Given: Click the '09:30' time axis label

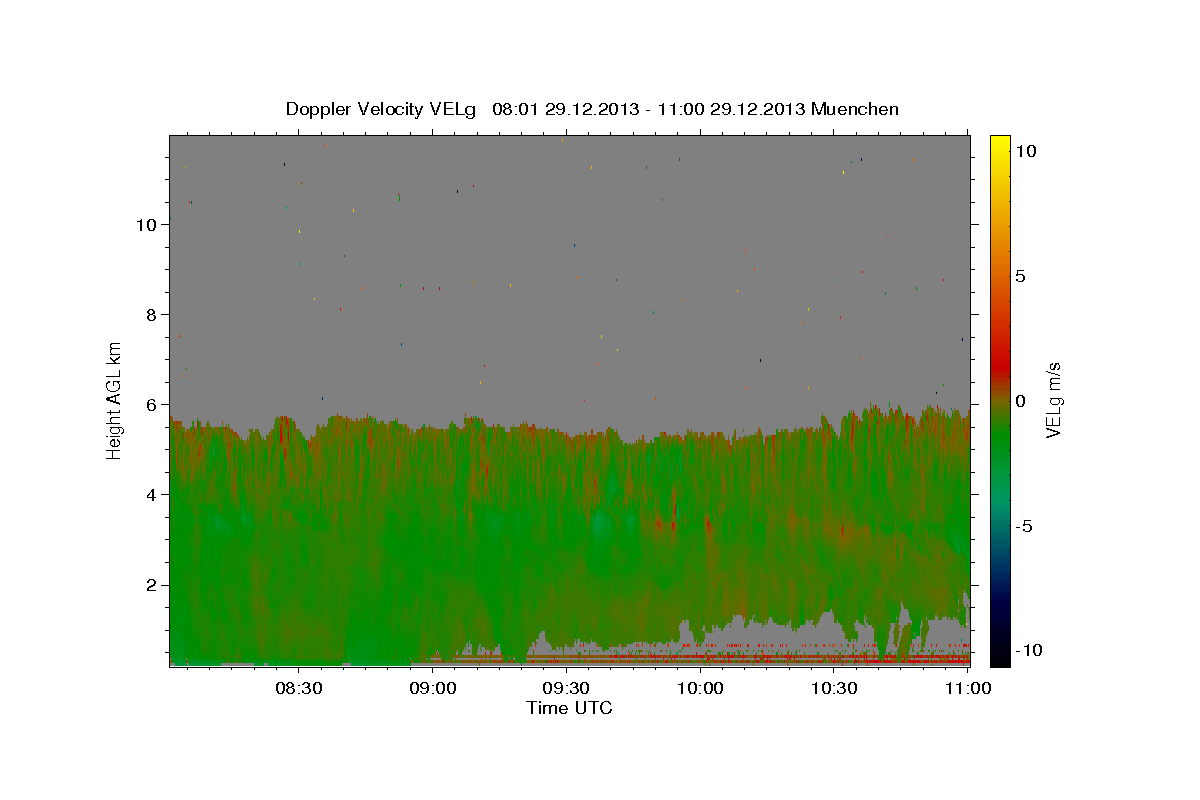Looking at the screenshot, I should [x=566, y=688].
